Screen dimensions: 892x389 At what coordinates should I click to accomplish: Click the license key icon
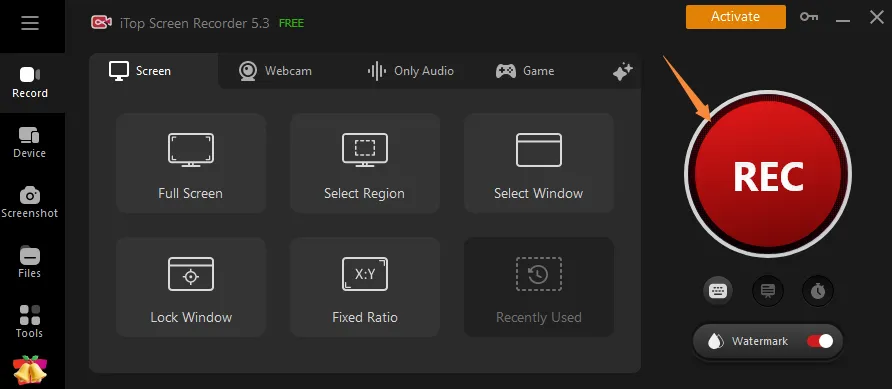(809, 17)
